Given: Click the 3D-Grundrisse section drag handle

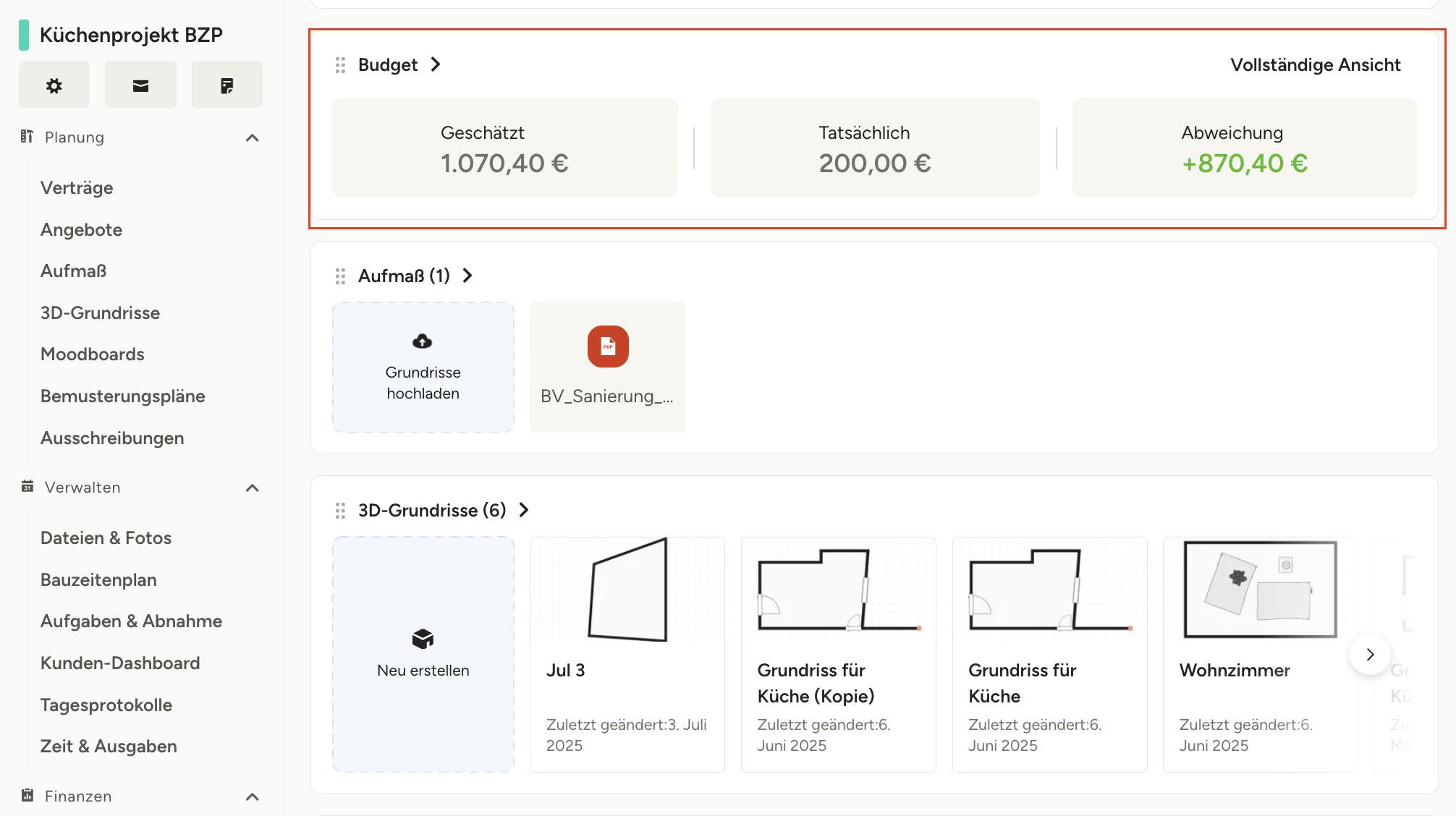Looking at the screenshot, I should pyautogui.click(x=340, y=511).
